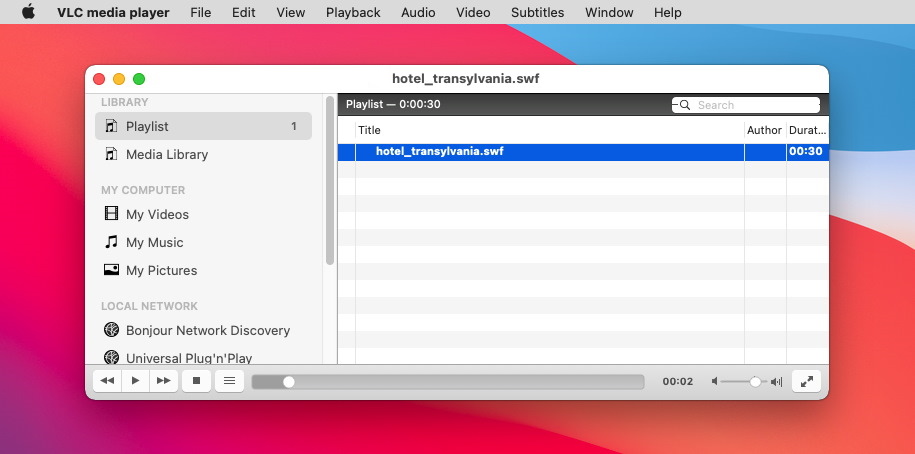This screenshot has width=915, height=454.
Task: Open the Subtitles menu
Action: (x=537, y=12)
